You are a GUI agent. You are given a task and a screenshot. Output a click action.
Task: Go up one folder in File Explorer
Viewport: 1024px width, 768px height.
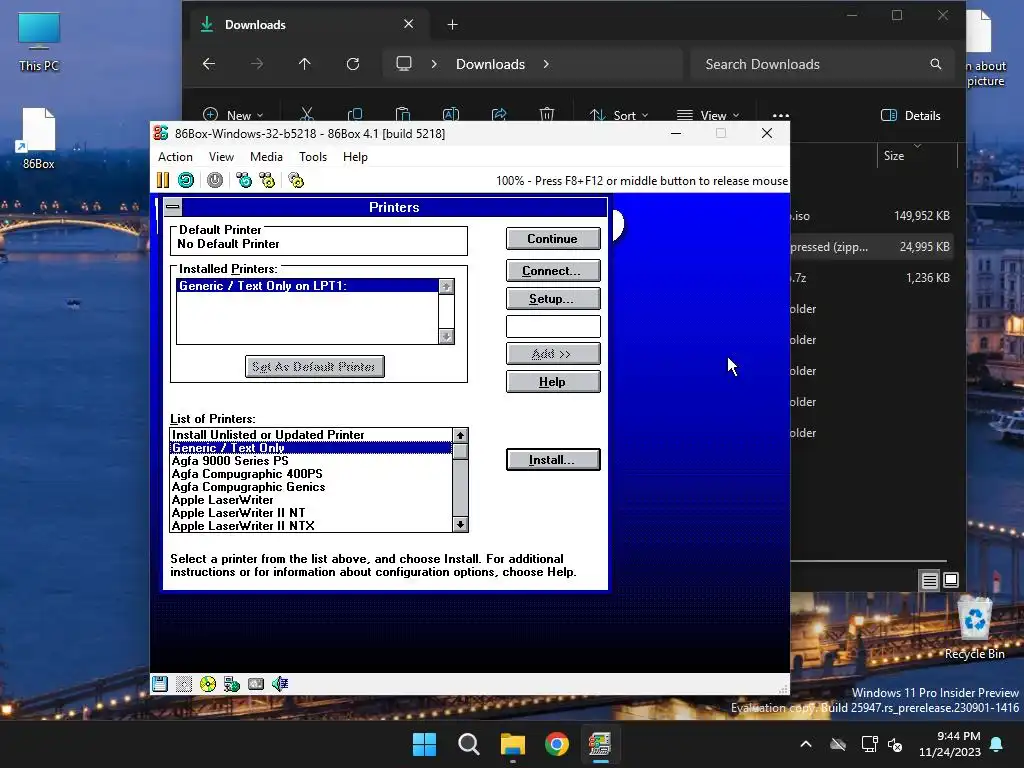coord(304,64)
